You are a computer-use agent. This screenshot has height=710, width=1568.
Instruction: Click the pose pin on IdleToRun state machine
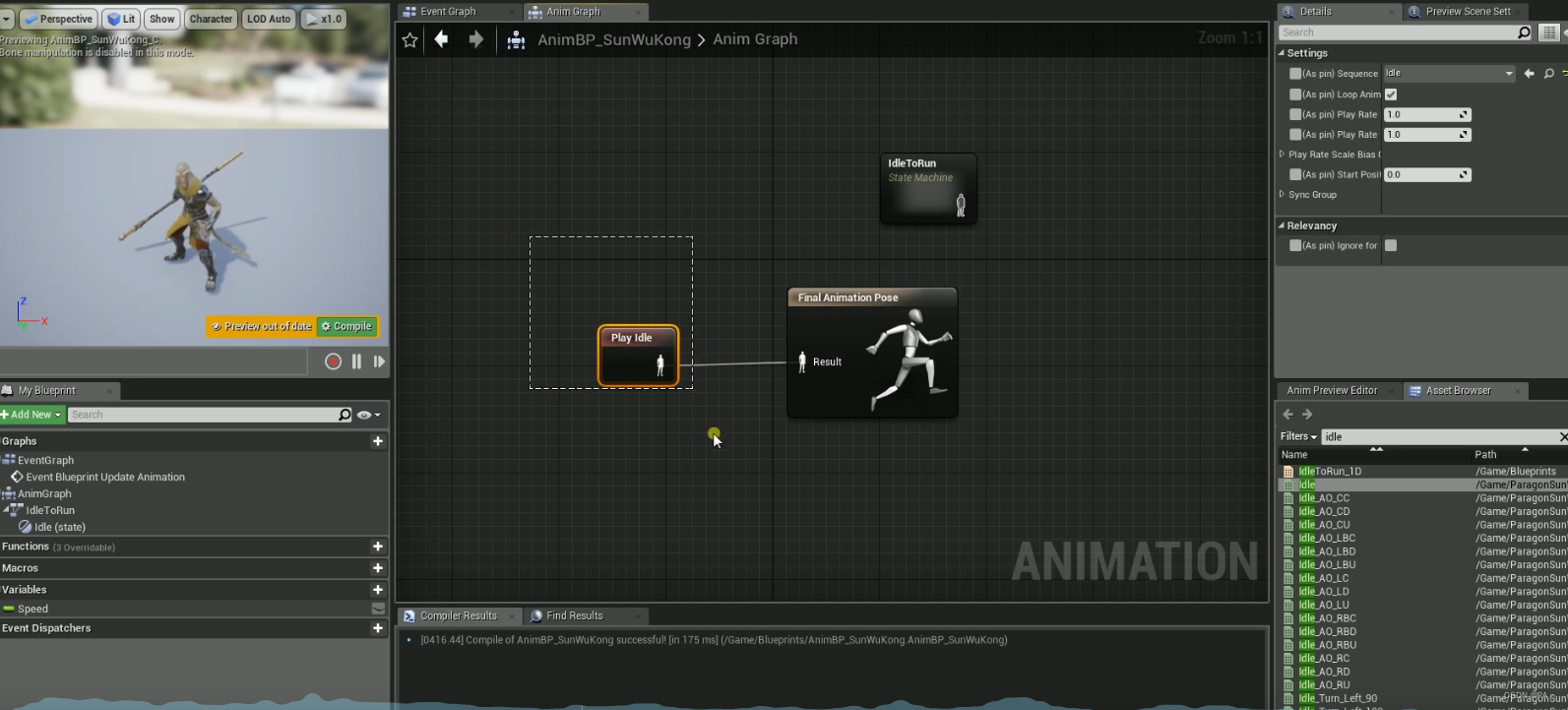pos(961,205)
